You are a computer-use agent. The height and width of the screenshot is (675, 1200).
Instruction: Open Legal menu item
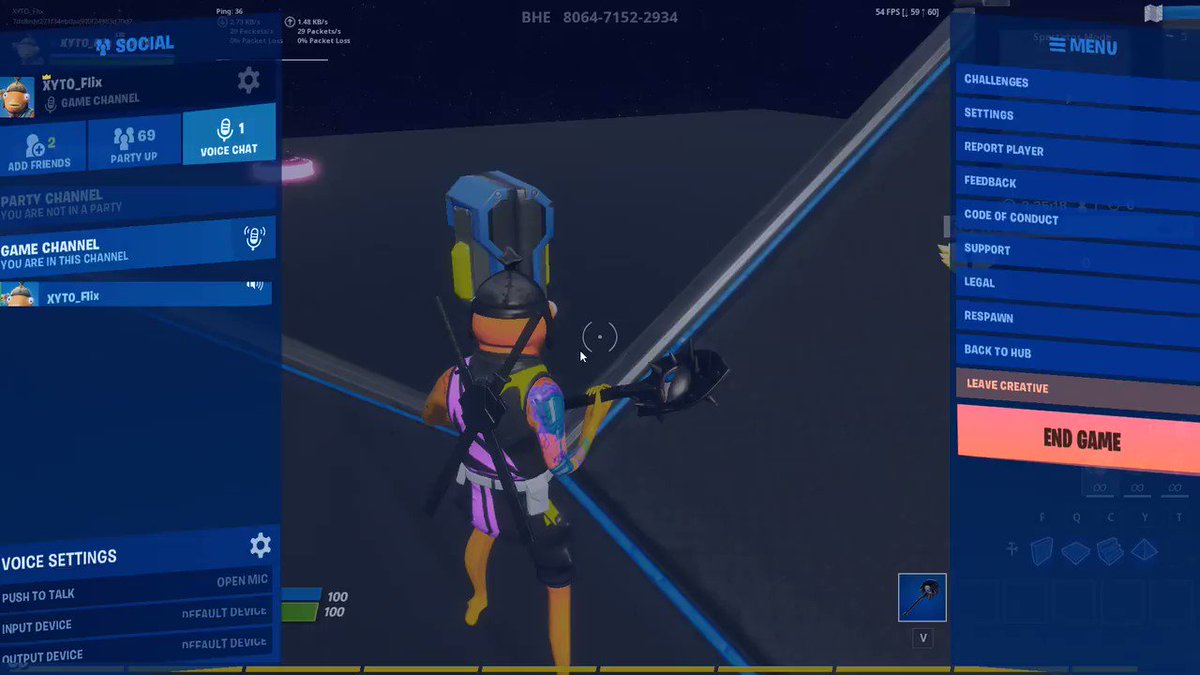1078,287
